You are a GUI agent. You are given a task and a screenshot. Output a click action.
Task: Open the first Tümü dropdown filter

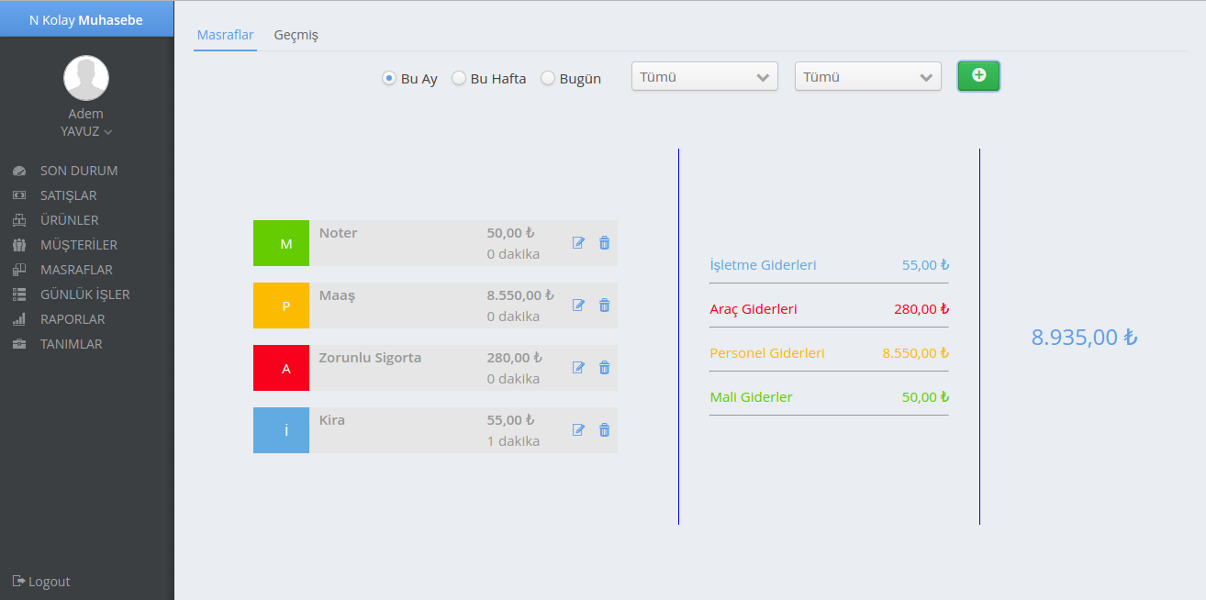[704, 77]
